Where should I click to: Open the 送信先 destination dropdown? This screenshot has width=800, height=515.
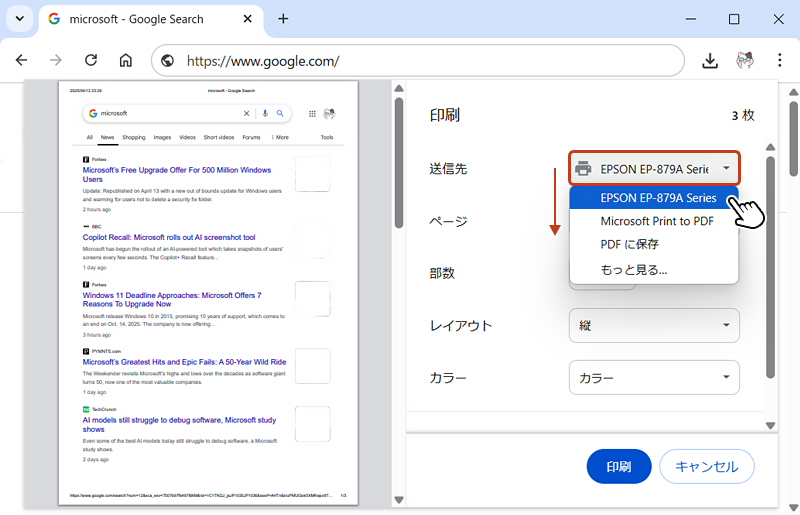[654, 168]
